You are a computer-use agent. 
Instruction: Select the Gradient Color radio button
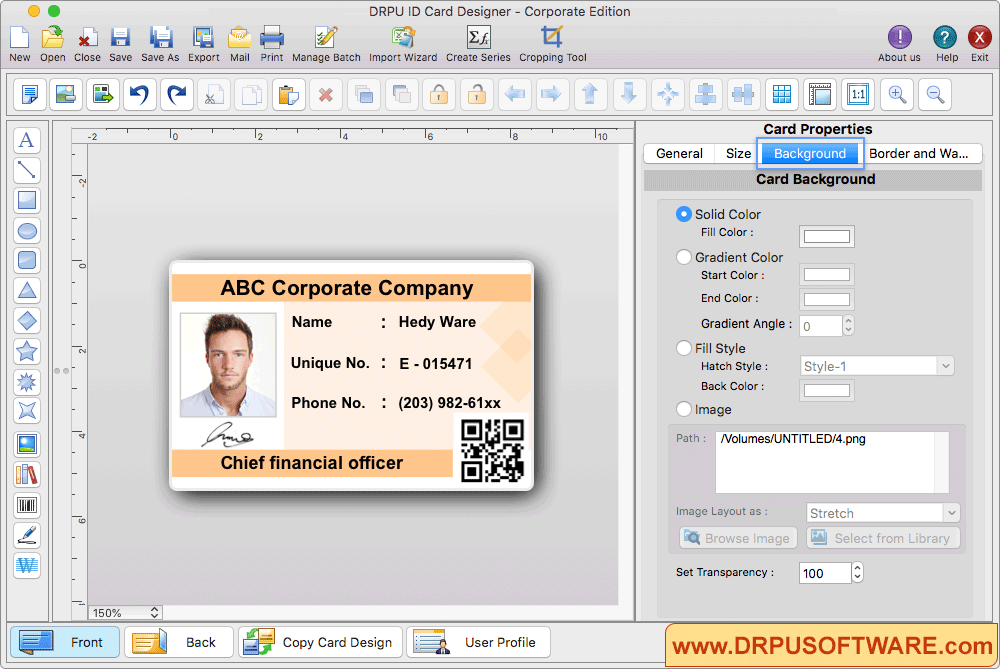click(x=683, y=257)
